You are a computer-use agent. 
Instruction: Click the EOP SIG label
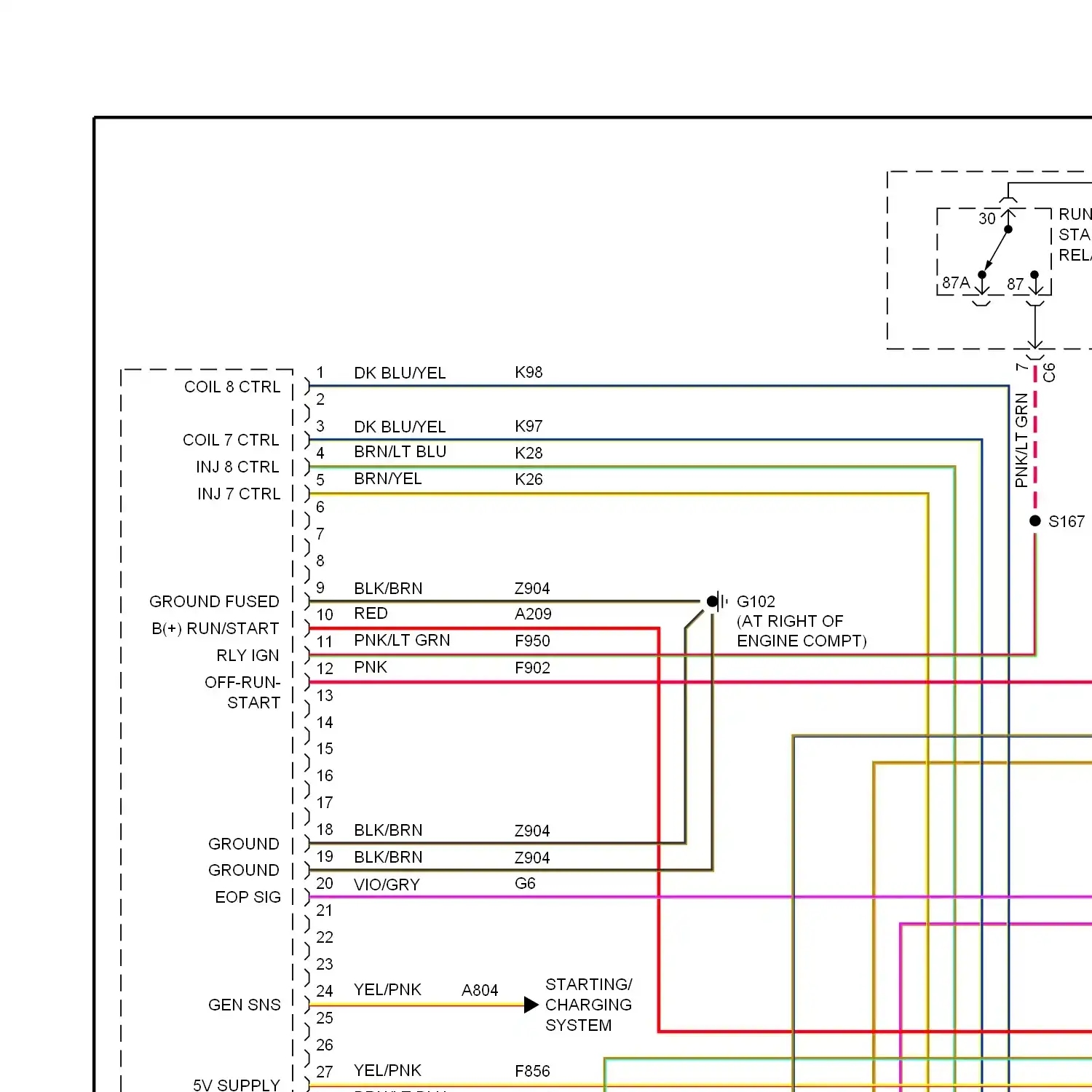click(x=248, y=897)
